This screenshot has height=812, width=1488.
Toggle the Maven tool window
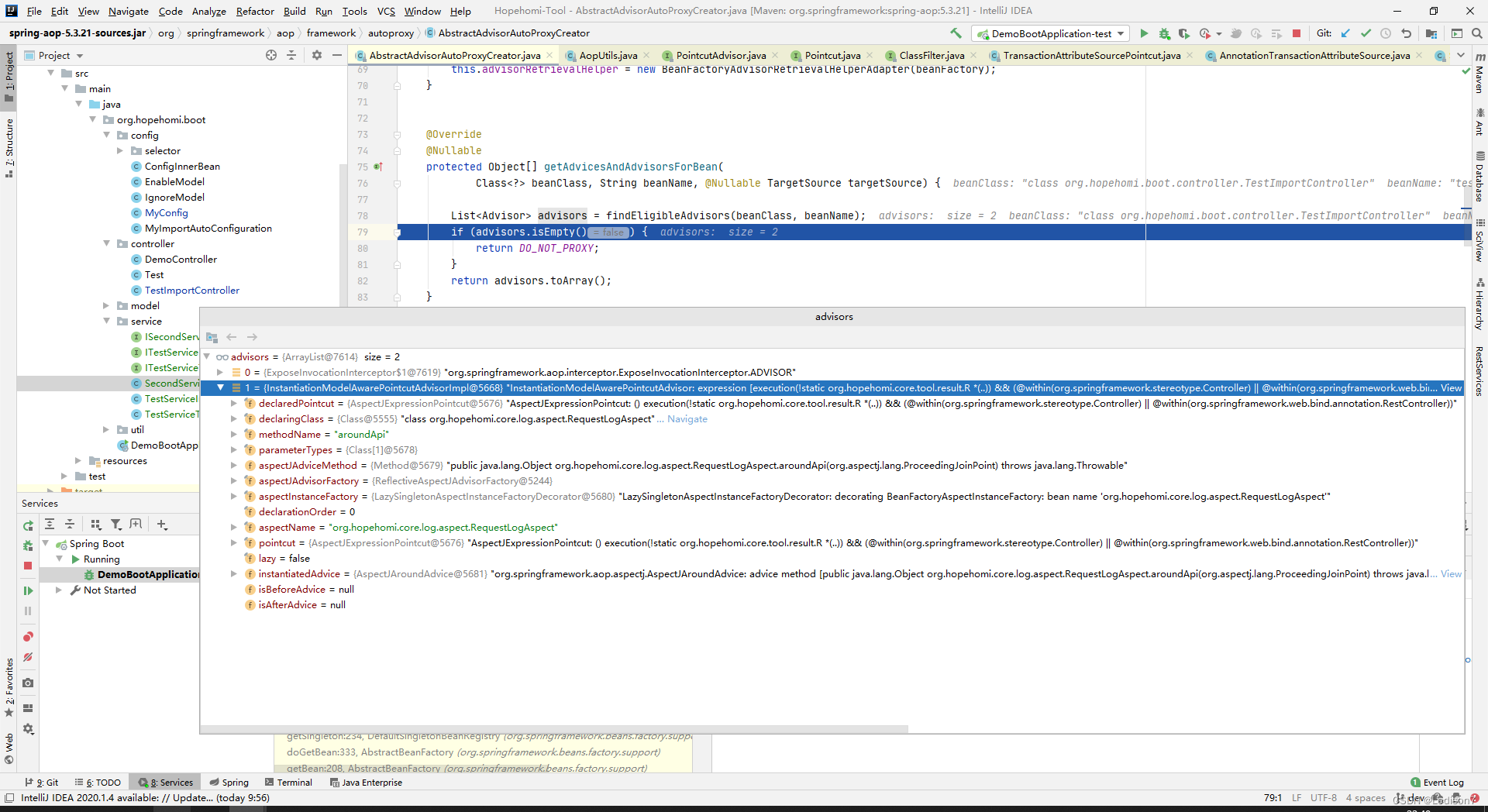[x=1479, y=73]
